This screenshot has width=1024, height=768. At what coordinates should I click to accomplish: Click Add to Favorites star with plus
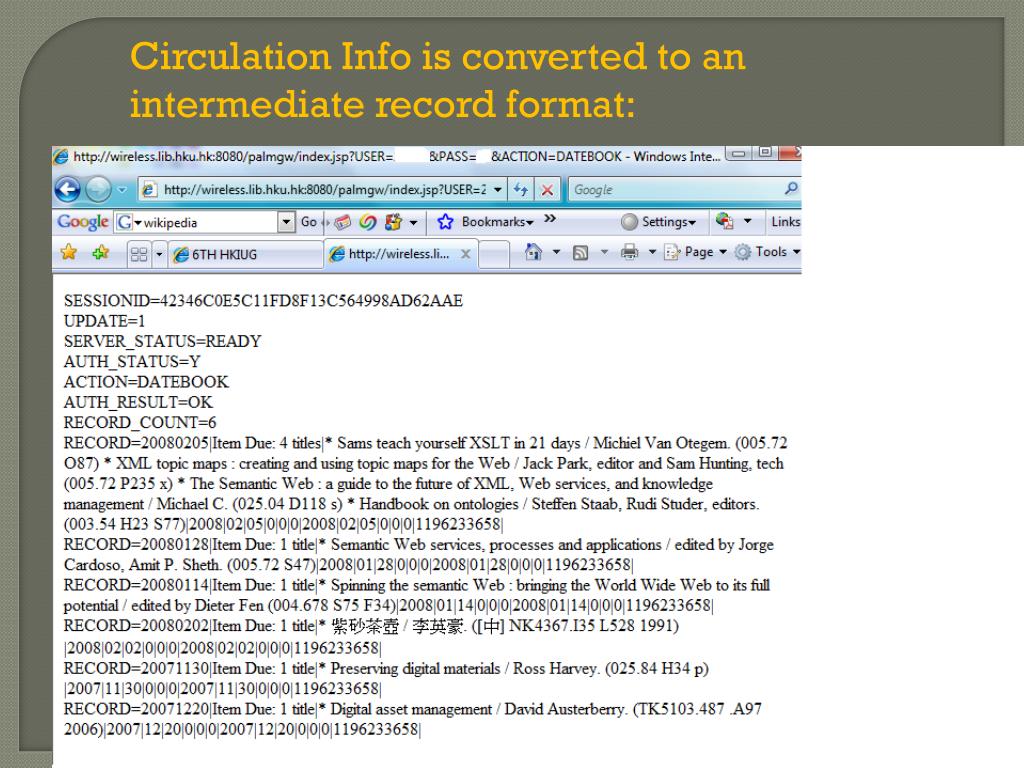tap(100, 252)
